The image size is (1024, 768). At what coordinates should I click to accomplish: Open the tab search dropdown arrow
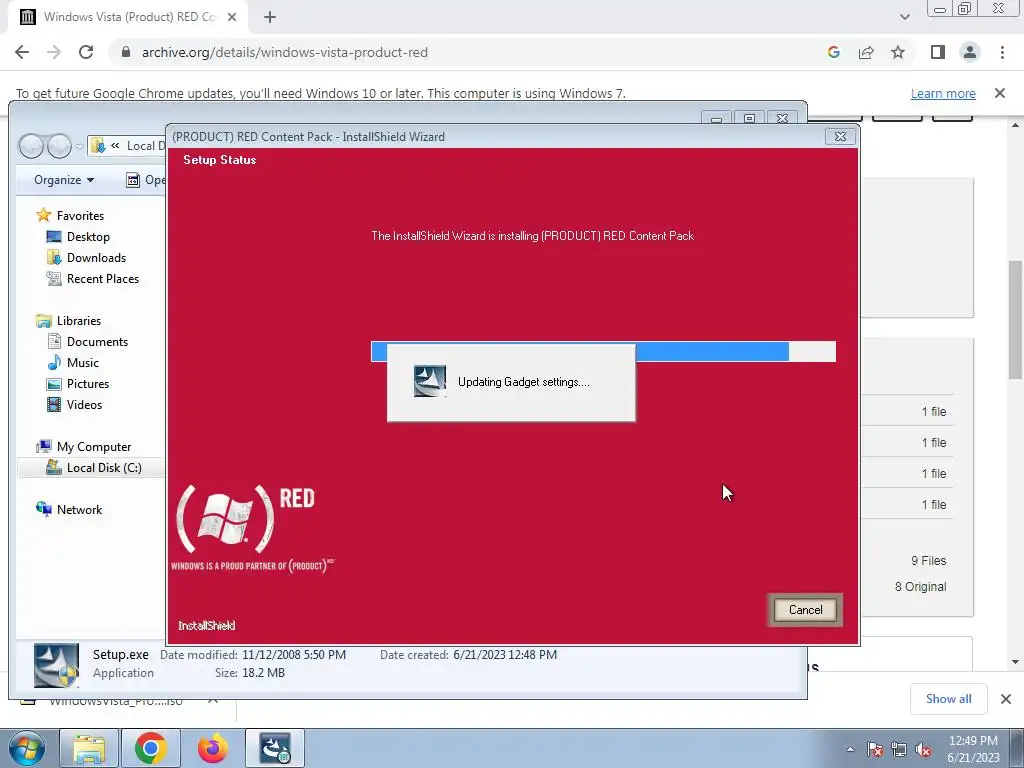coord(904,17)
